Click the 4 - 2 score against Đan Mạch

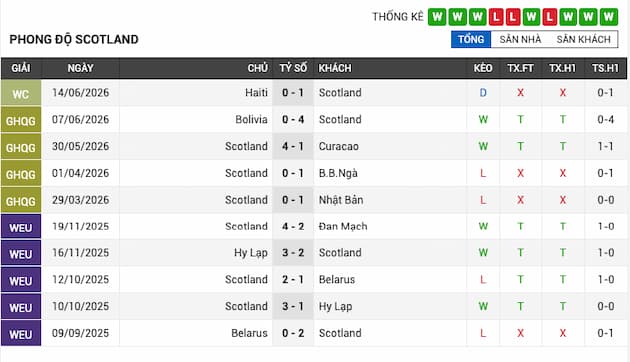(293, 227)
